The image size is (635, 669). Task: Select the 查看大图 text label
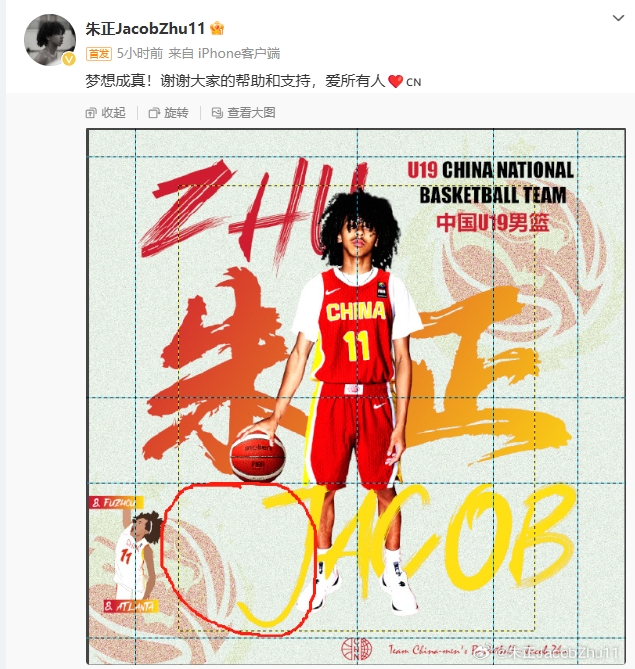[x=251, y=113]
